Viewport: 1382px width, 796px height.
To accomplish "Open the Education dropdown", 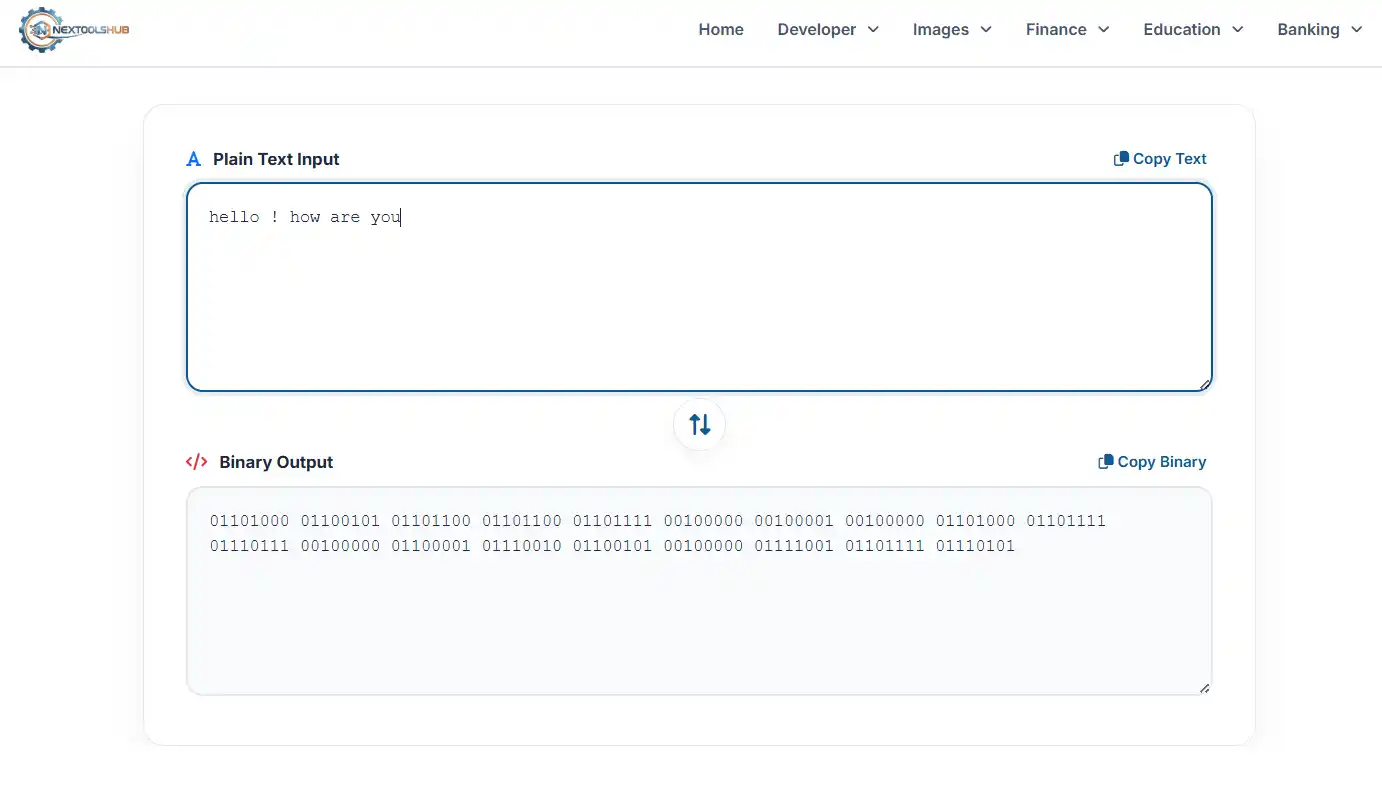I will (x=1192, y=30).
